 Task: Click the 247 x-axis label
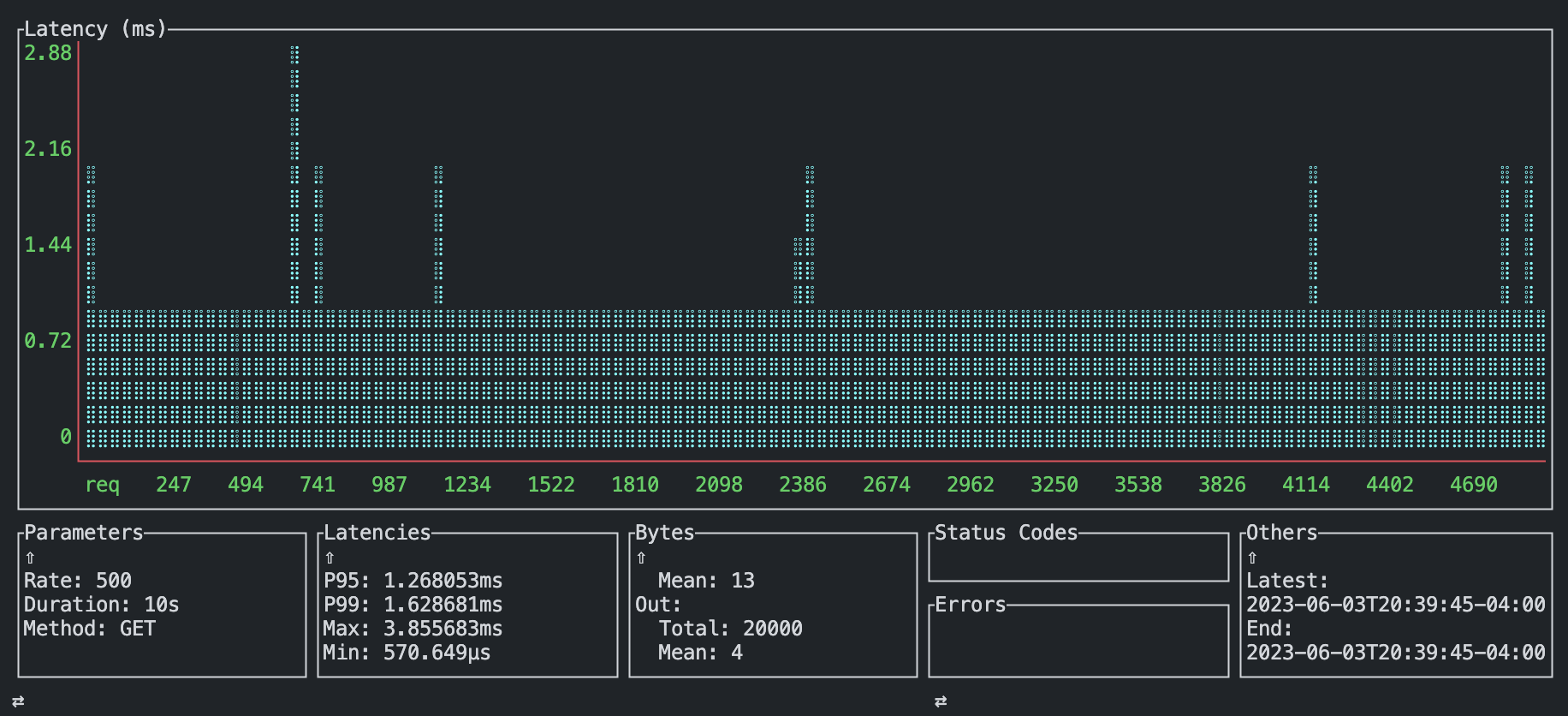click(174, 485)
